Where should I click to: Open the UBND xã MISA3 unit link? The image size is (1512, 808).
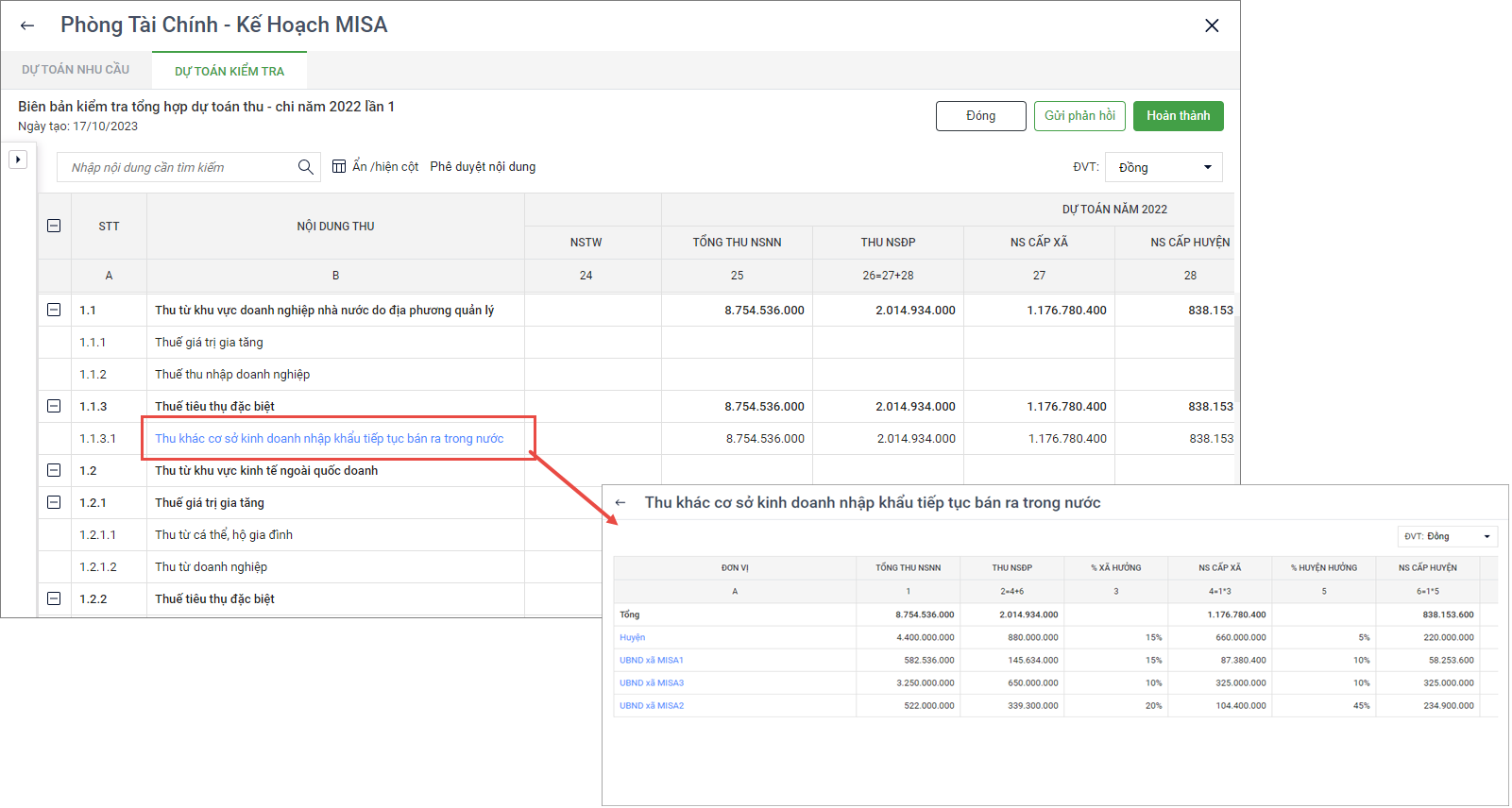652,682
